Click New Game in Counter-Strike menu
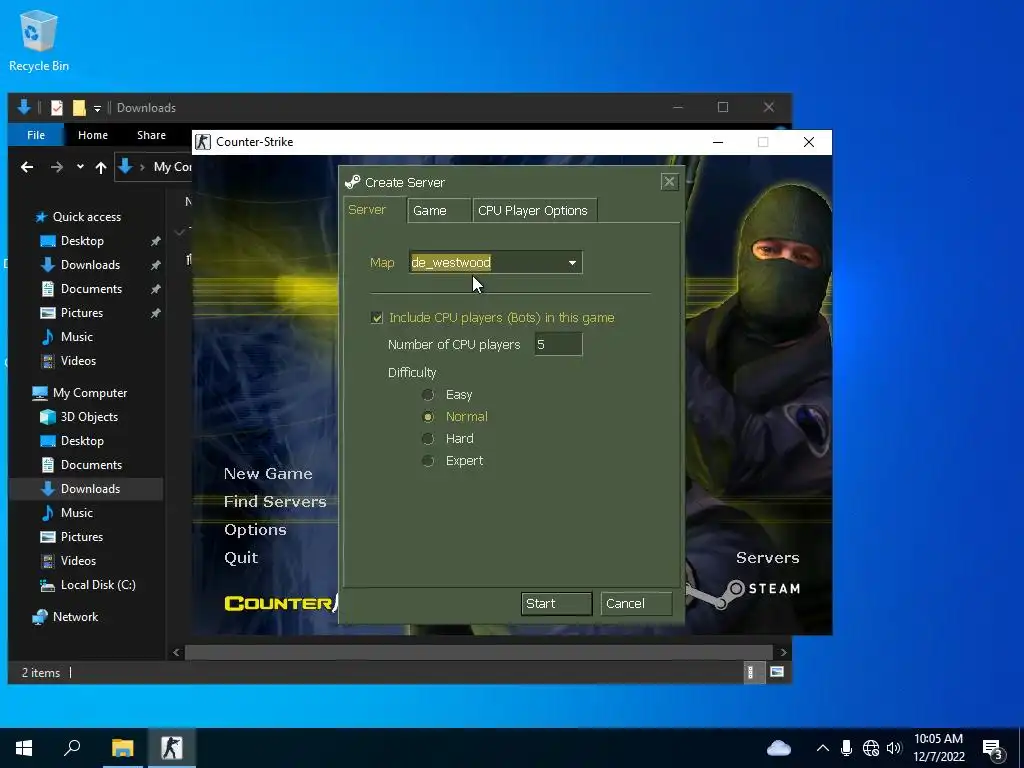Image resolution: width=1024 pixels, height=768 pixels. (268, 473)
